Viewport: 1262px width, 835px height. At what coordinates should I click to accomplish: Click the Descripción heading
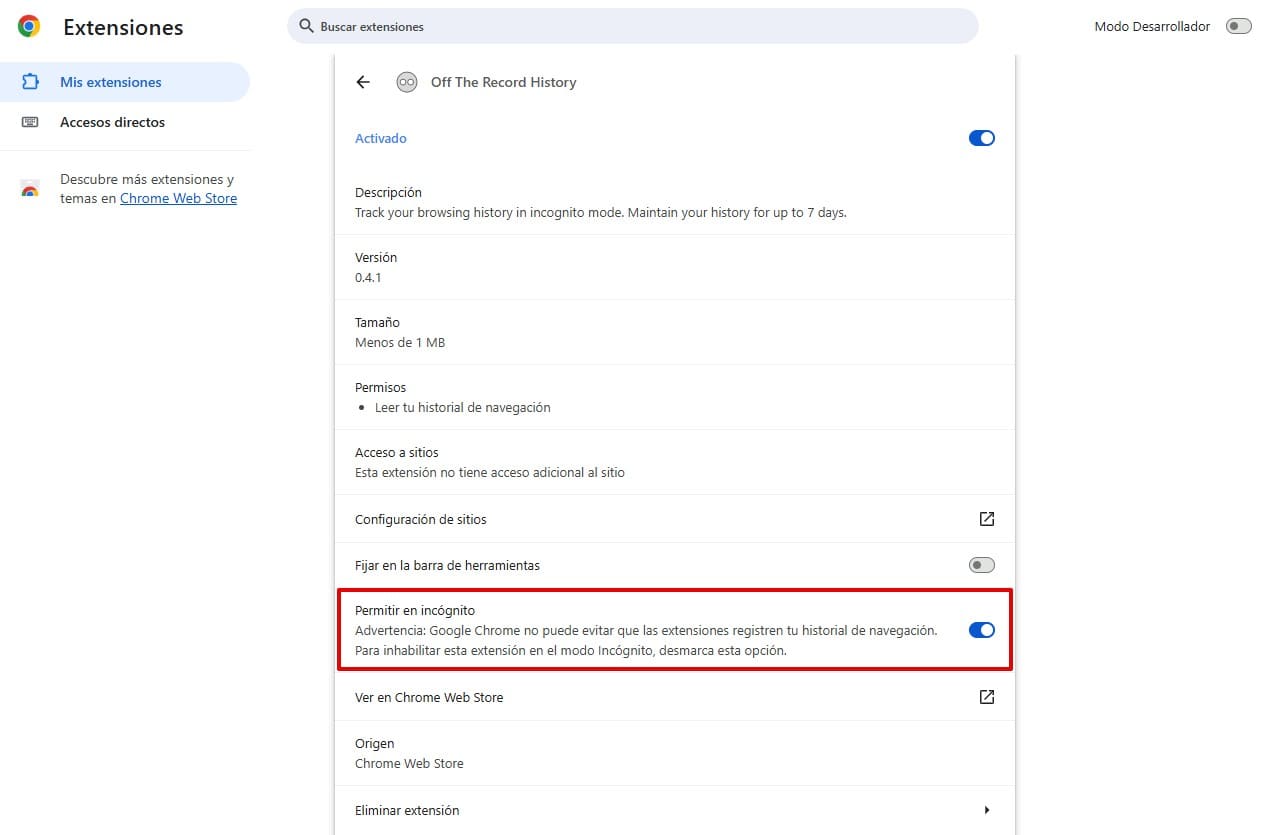[x=388, y=192]
